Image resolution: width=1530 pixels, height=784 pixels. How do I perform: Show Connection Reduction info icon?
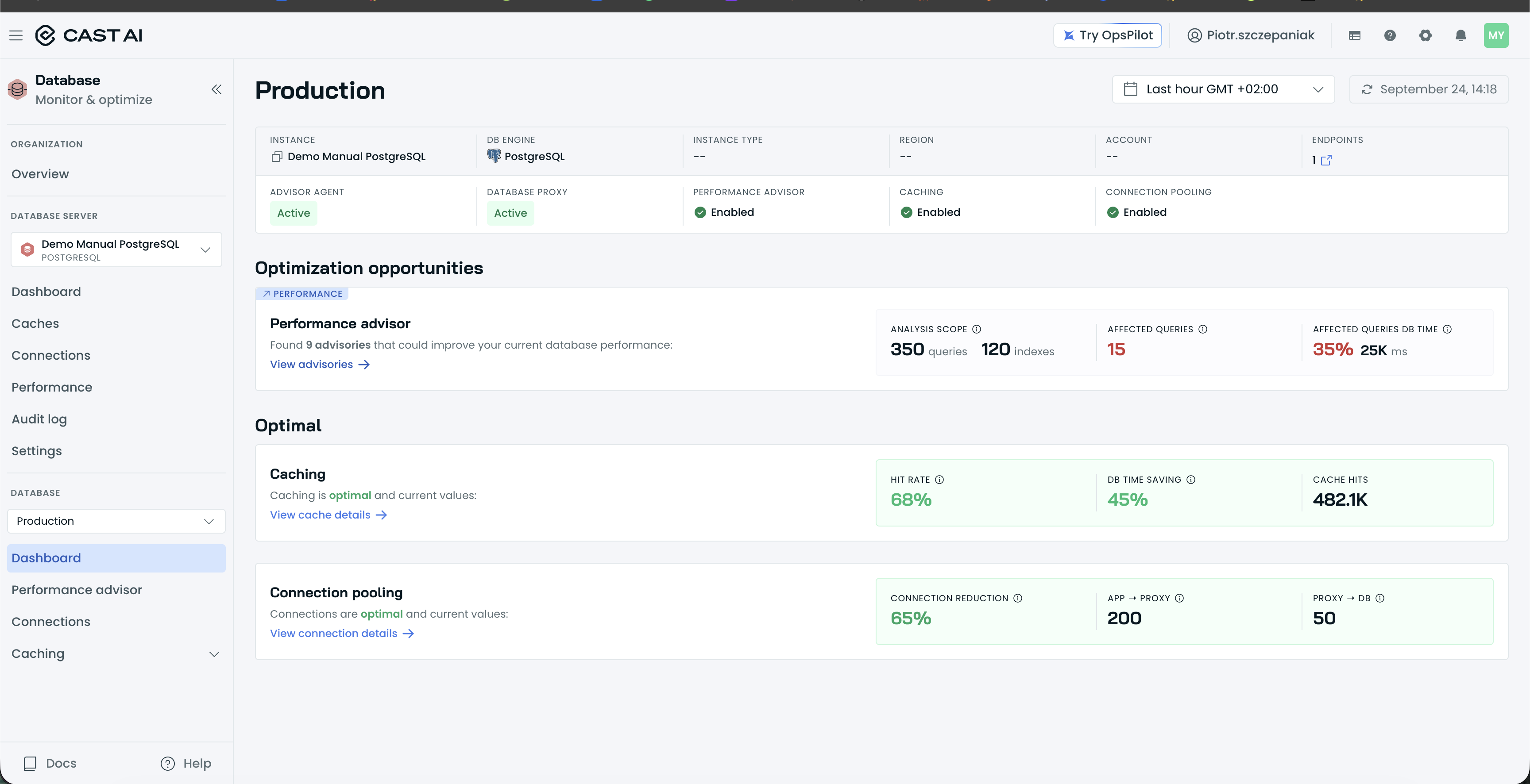tap(1018, 598)
